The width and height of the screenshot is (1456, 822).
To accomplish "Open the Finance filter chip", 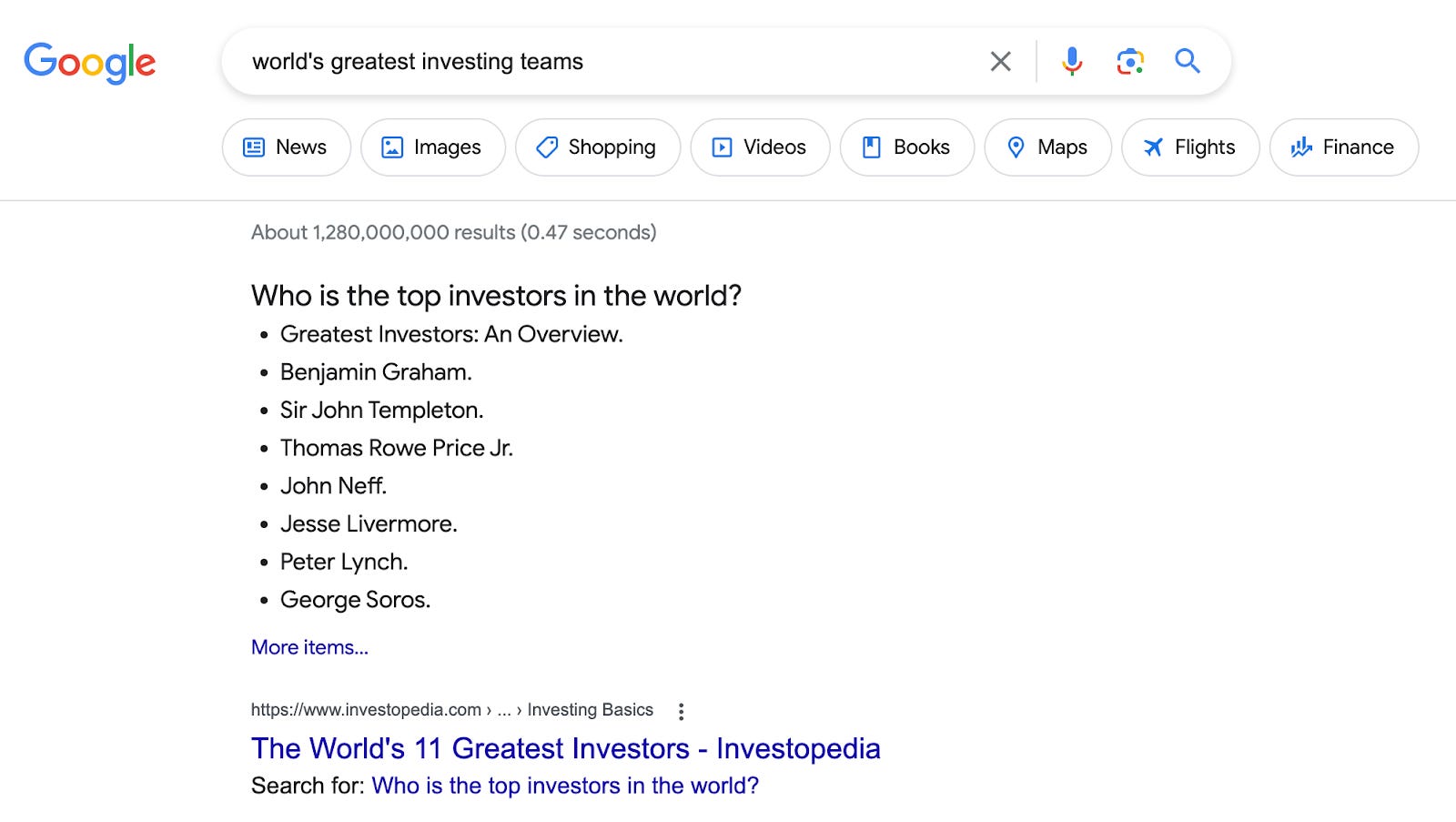I will tap(1343, 147).
